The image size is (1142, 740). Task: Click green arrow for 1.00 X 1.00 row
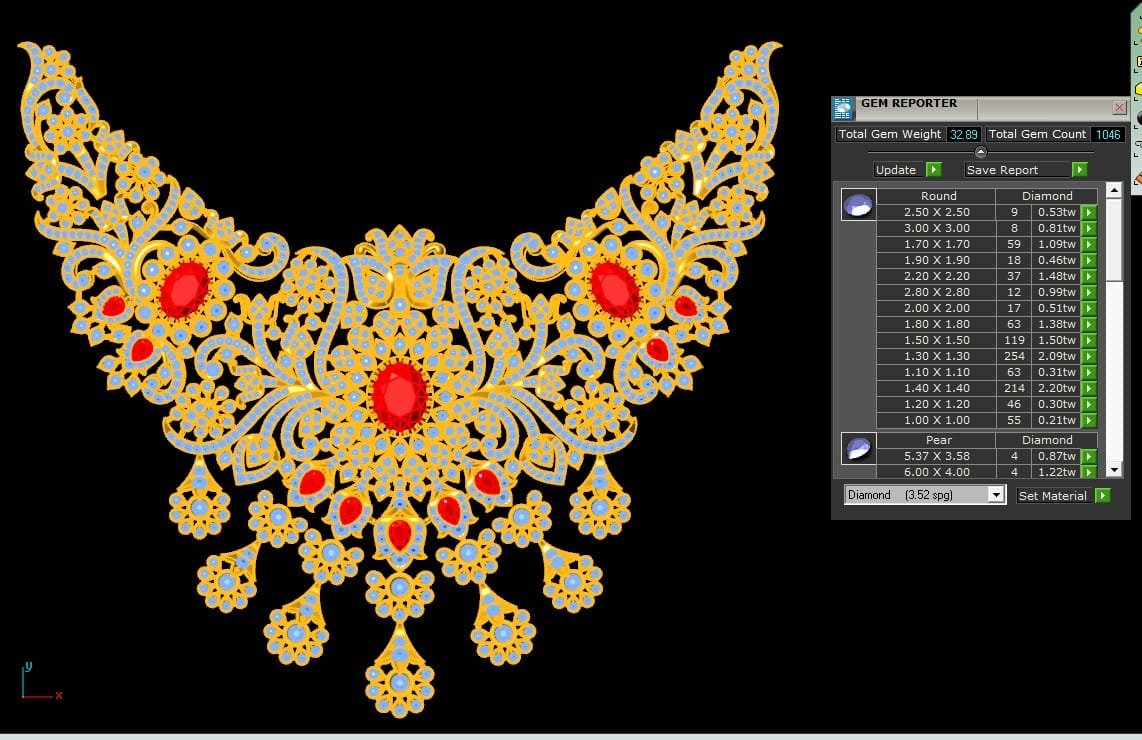click(x=1089, y=420)
